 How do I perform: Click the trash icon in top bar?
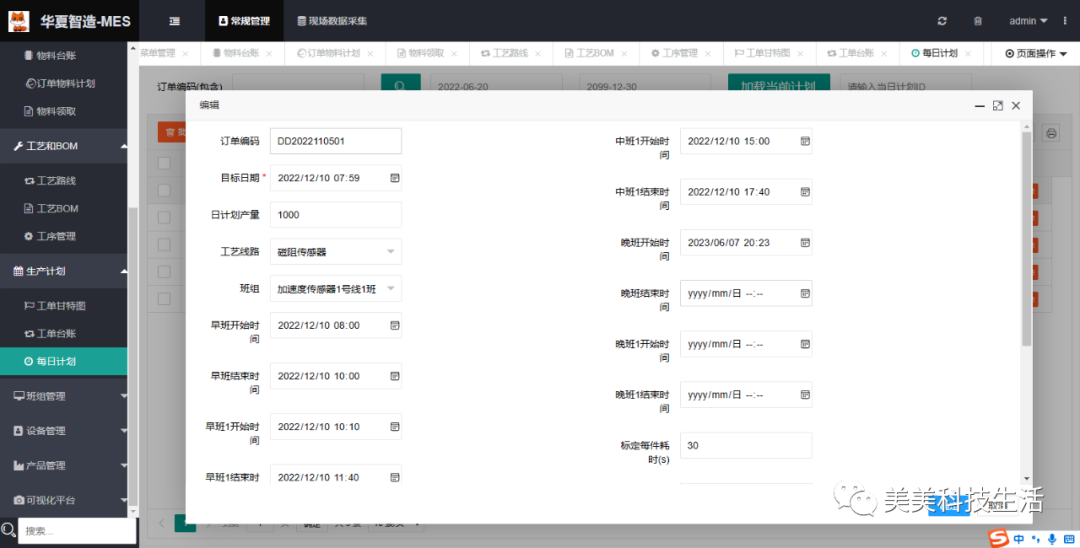977,21
